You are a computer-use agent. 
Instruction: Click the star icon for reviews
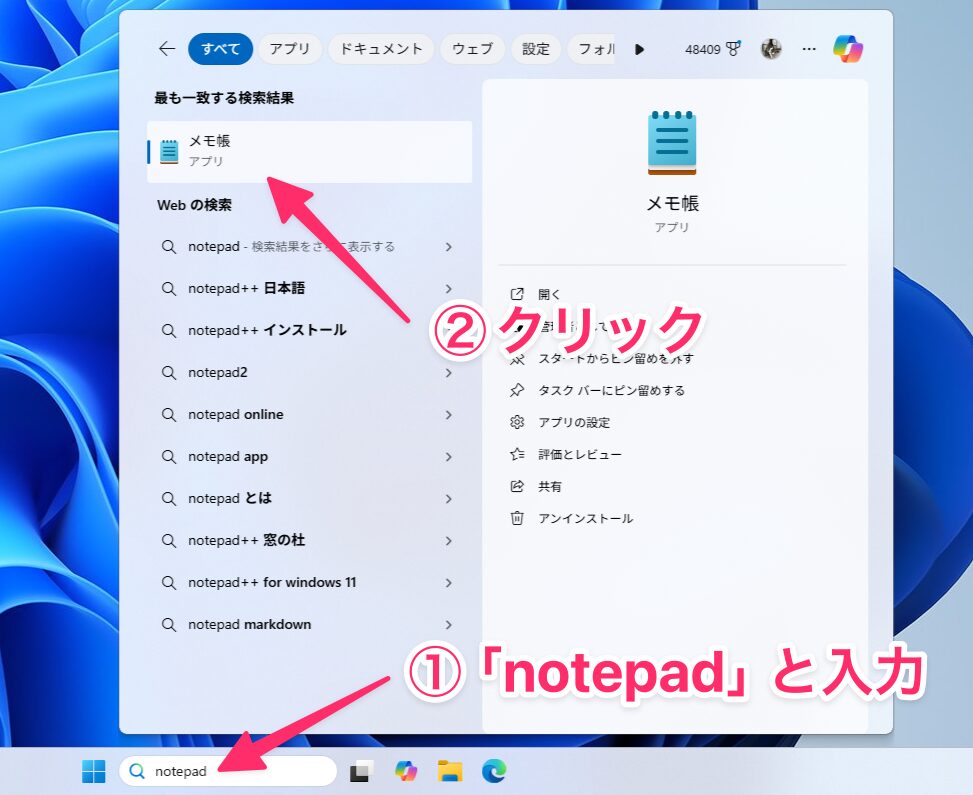coord(517,454)
